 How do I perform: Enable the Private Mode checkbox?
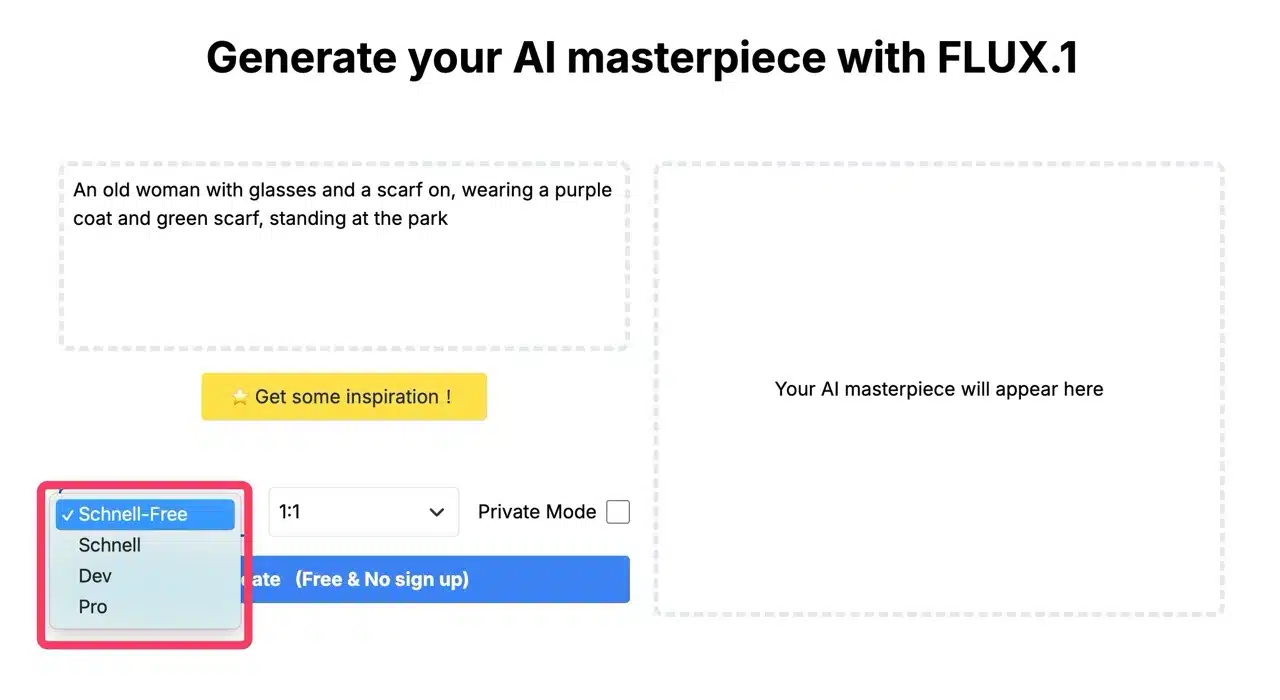tap(618, 512)
